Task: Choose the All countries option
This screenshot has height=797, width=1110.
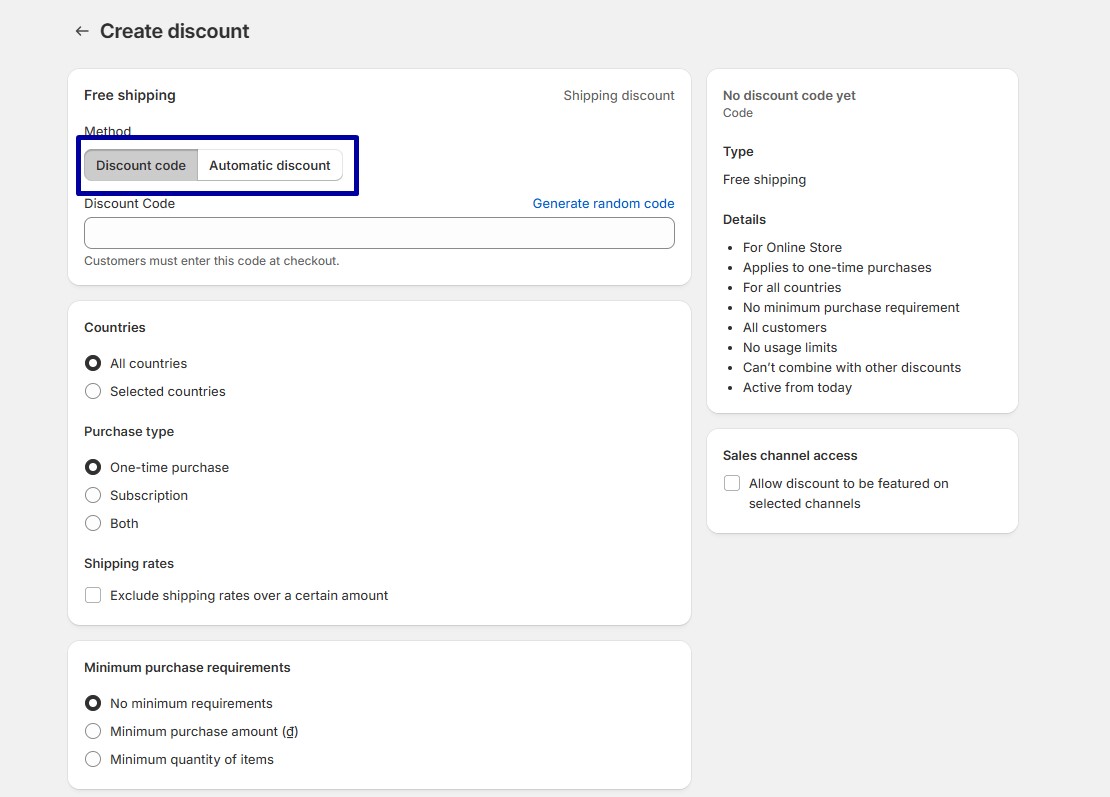Action: point(93,363)
